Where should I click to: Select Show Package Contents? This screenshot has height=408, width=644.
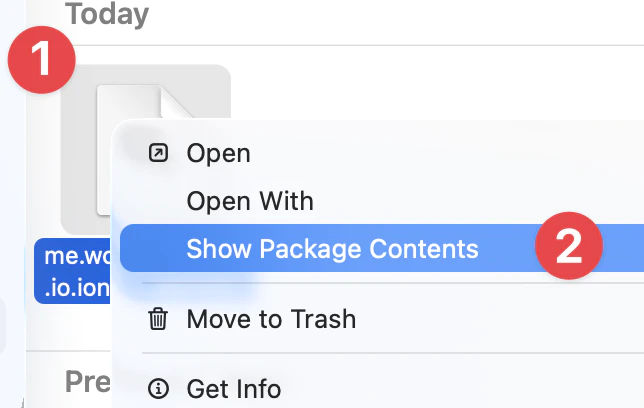(332, 248)
